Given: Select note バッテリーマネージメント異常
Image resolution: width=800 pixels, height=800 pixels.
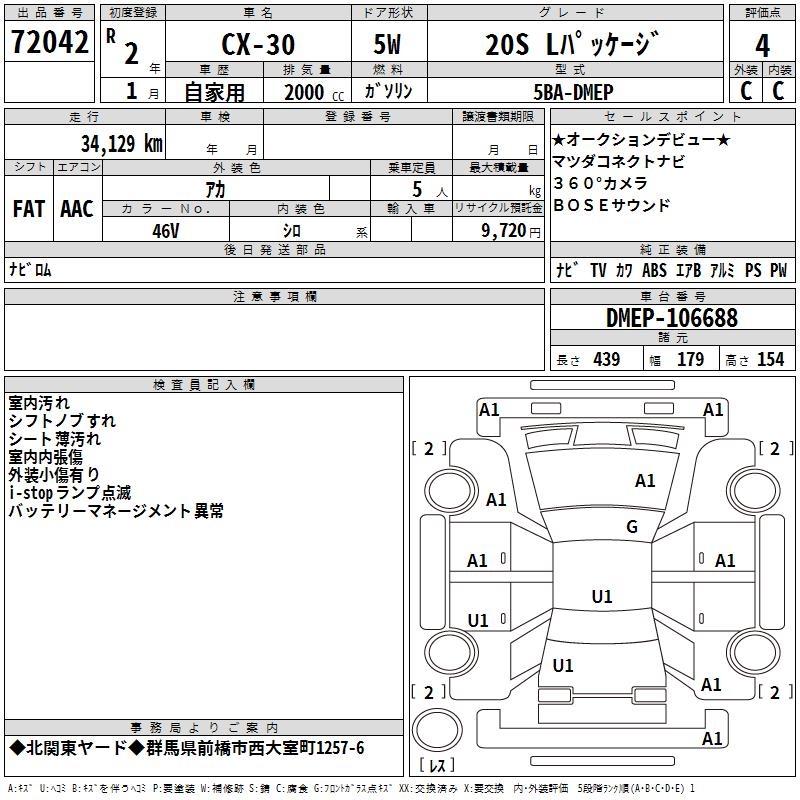Looking at the screenshot, I should (x=116, y=510).
